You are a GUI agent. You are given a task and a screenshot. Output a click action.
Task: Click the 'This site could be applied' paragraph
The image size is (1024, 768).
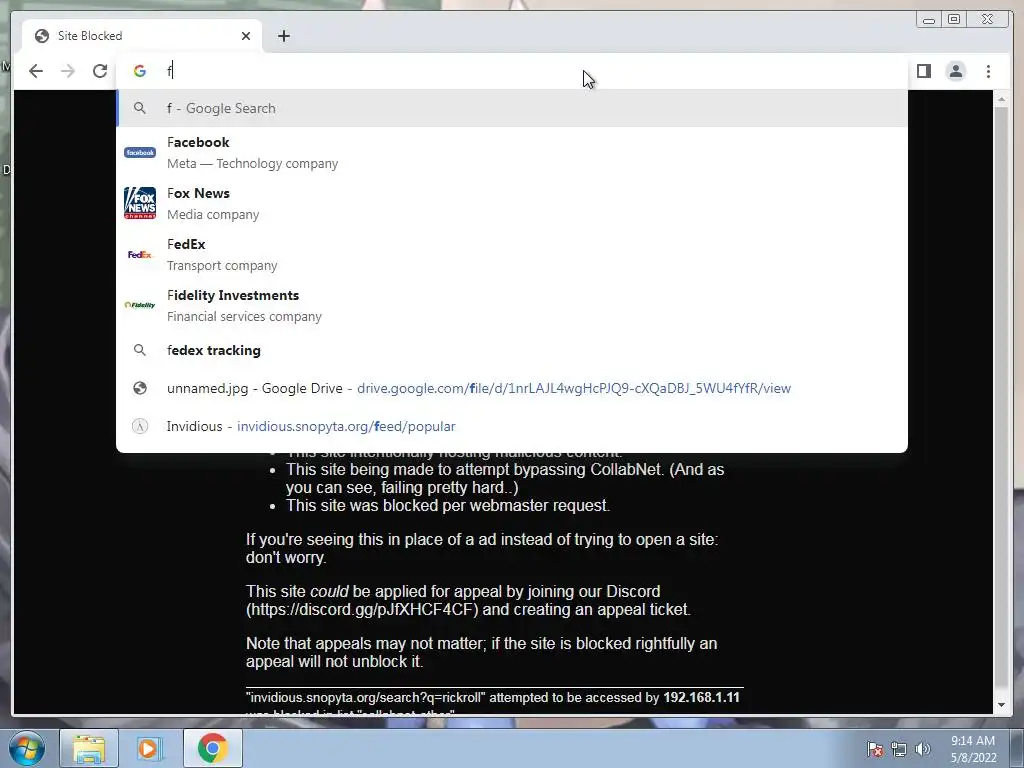click(x=468, y=600)
